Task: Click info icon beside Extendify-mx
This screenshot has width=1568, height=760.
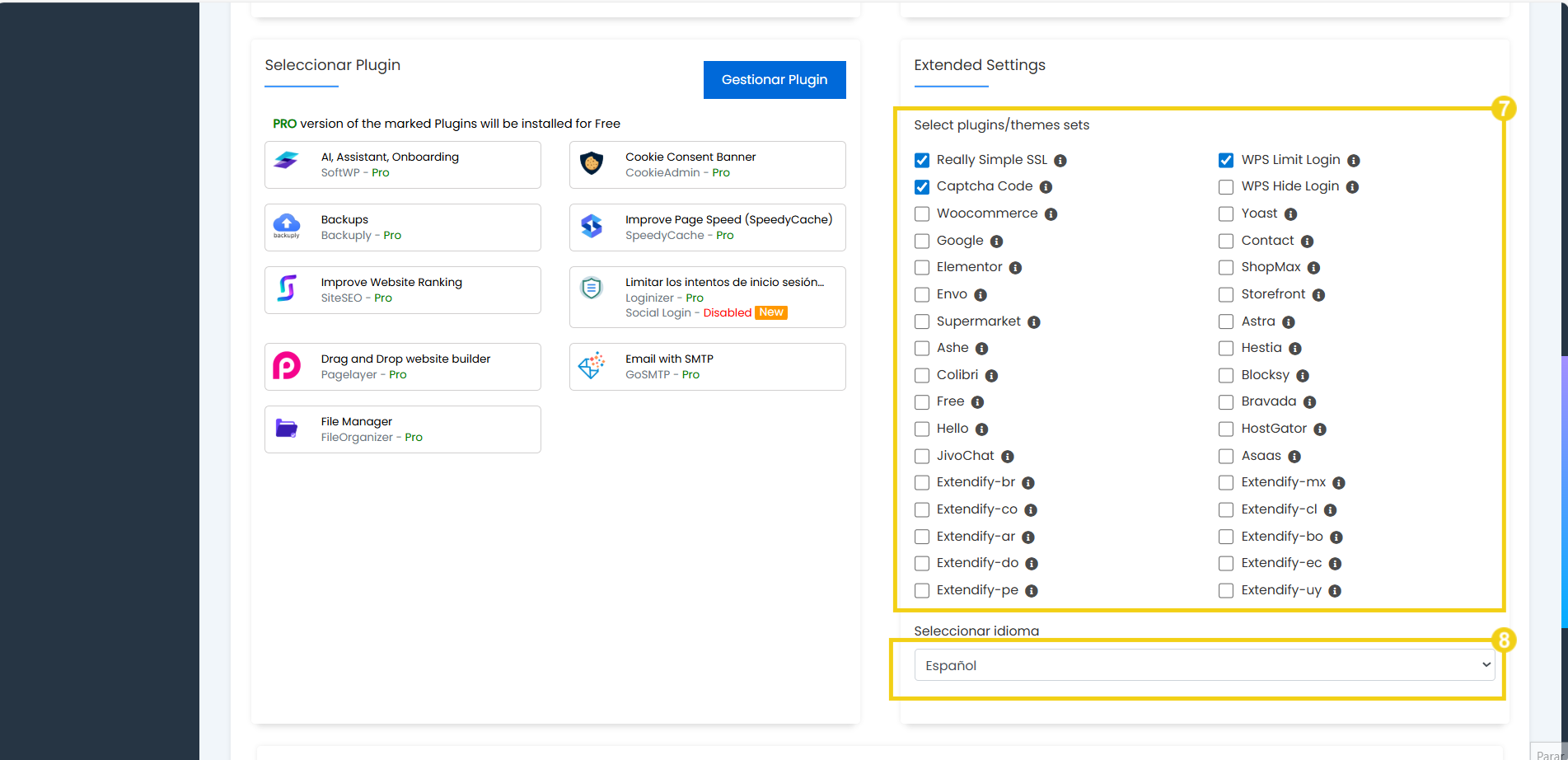Action: [1338, 483]
